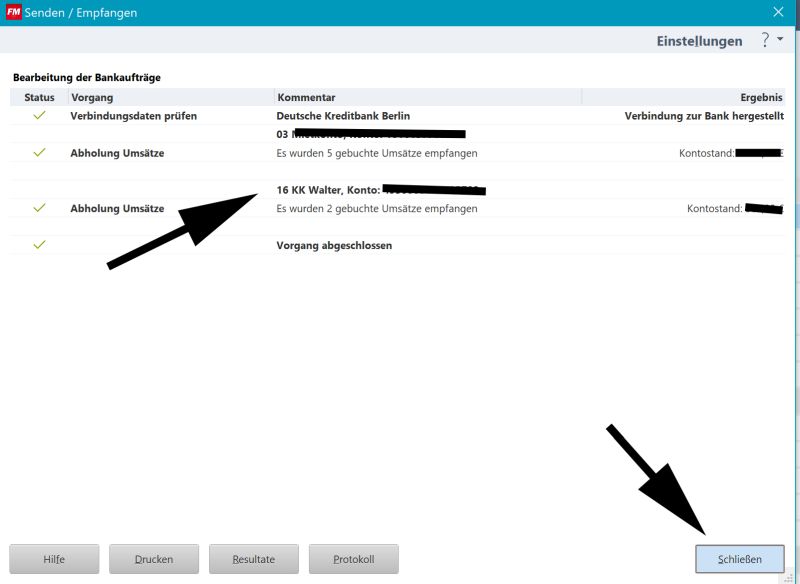The width and height of the screenshot is (800, 584).
Task: Select 'Es wurden 5 gebuchte Umsätze empfangen'
Action: pyautogui.click(x=377, y=153)
